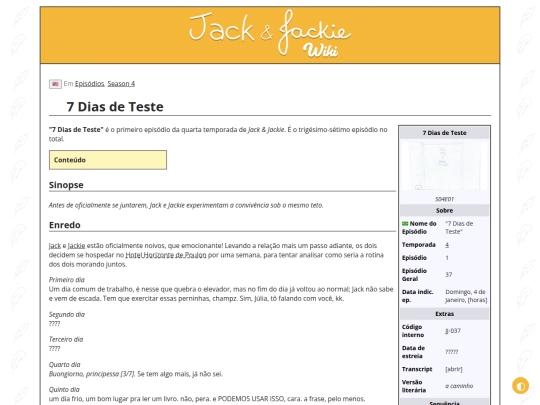Open the Season 4 category link
Viewport: 540px width, 405px height.
pos(121,84)
